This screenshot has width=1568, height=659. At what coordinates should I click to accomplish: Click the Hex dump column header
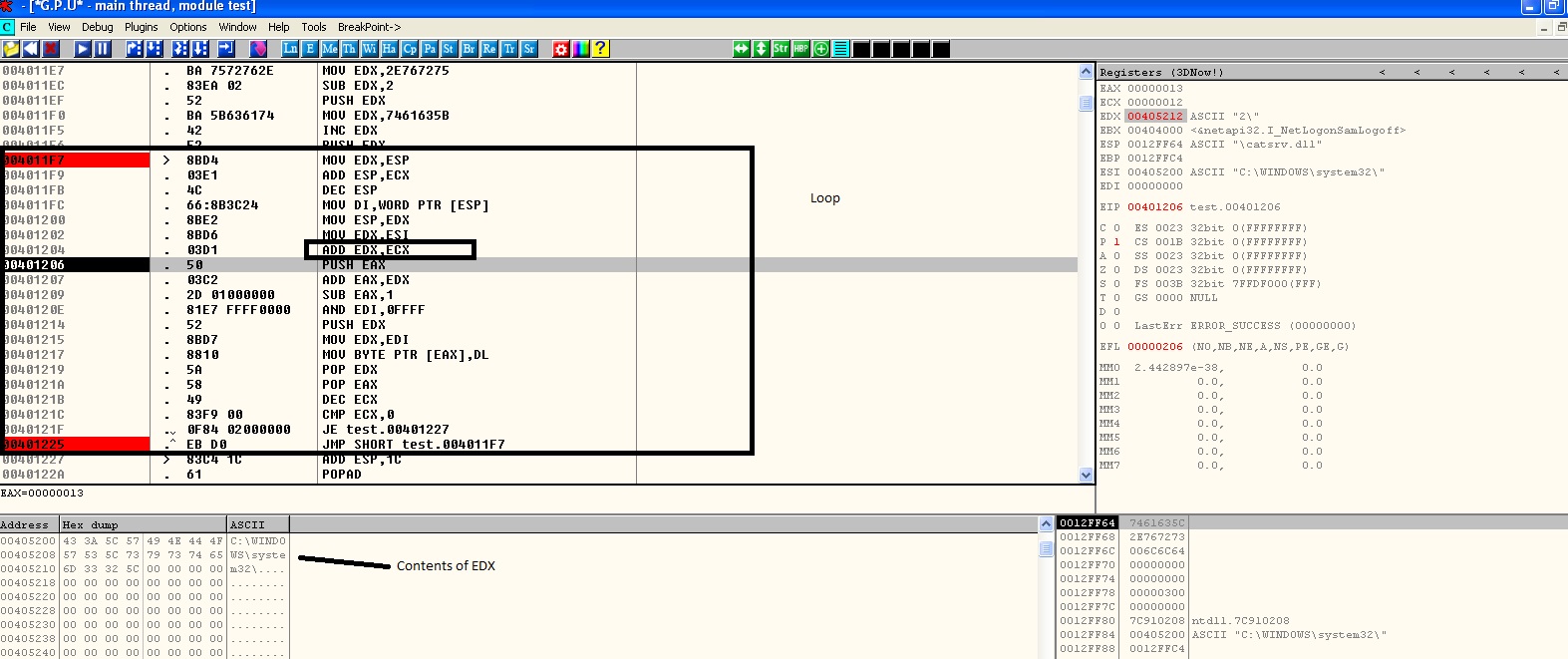point(143,524)
